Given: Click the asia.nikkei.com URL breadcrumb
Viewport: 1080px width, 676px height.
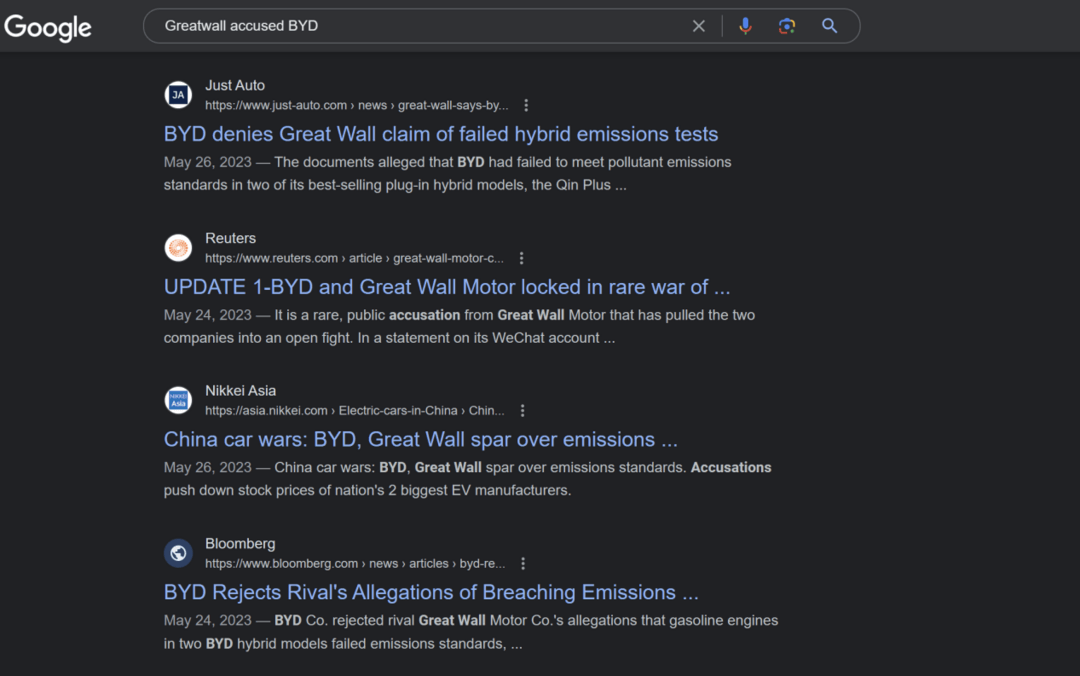Looking at the screenshot, I should point(355,411).
